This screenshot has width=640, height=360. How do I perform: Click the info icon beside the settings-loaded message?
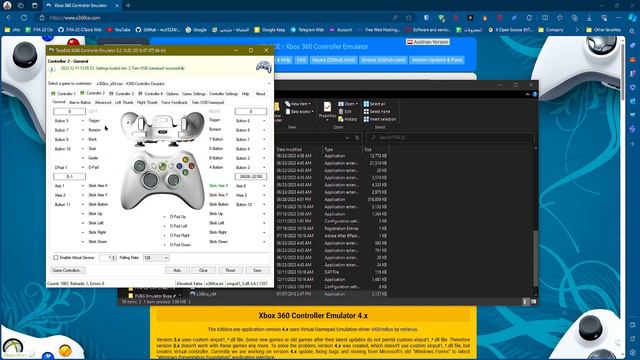[52, 69]
